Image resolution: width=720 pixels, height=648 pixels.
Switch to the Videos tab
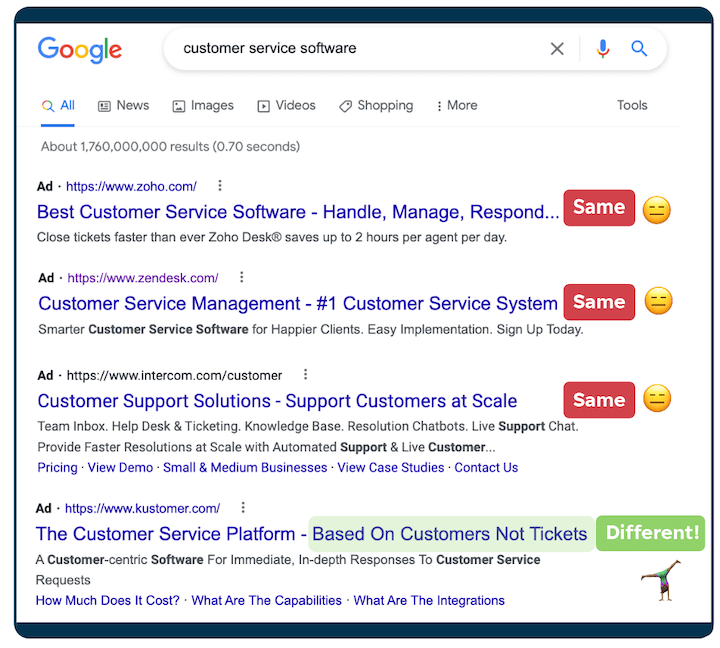point(287,106)
